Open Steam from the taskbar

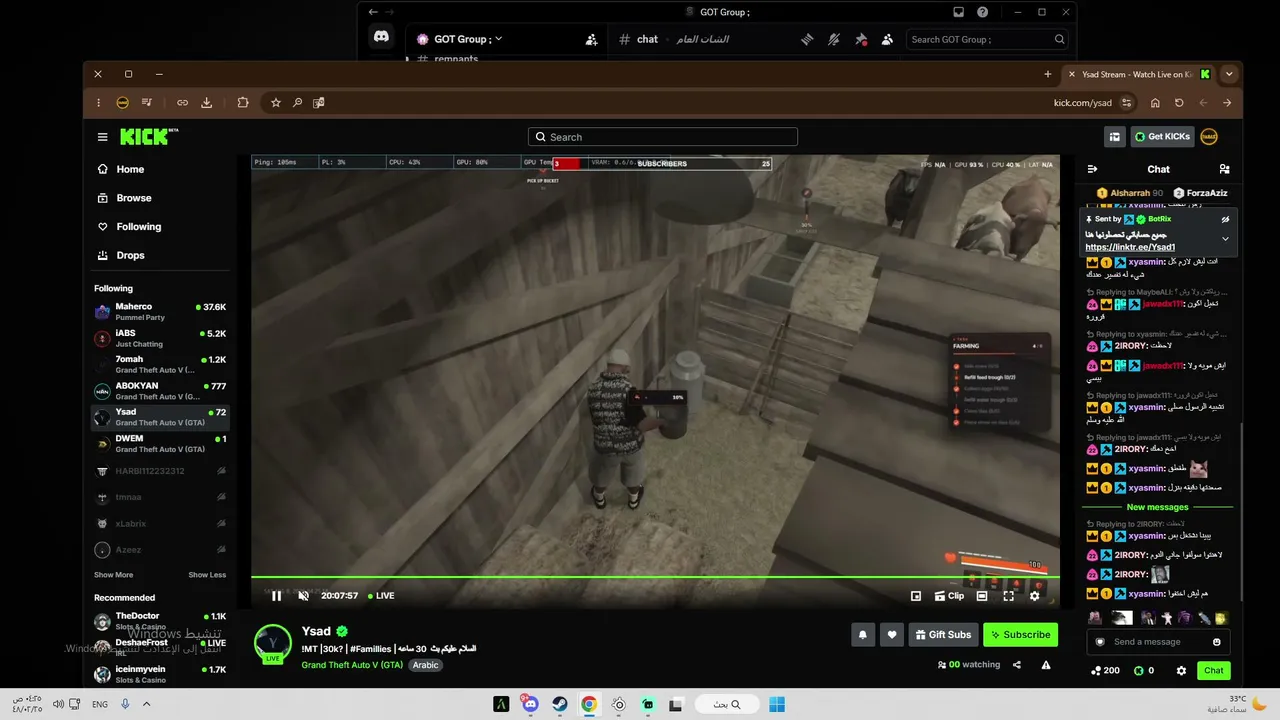pos(560,704)
